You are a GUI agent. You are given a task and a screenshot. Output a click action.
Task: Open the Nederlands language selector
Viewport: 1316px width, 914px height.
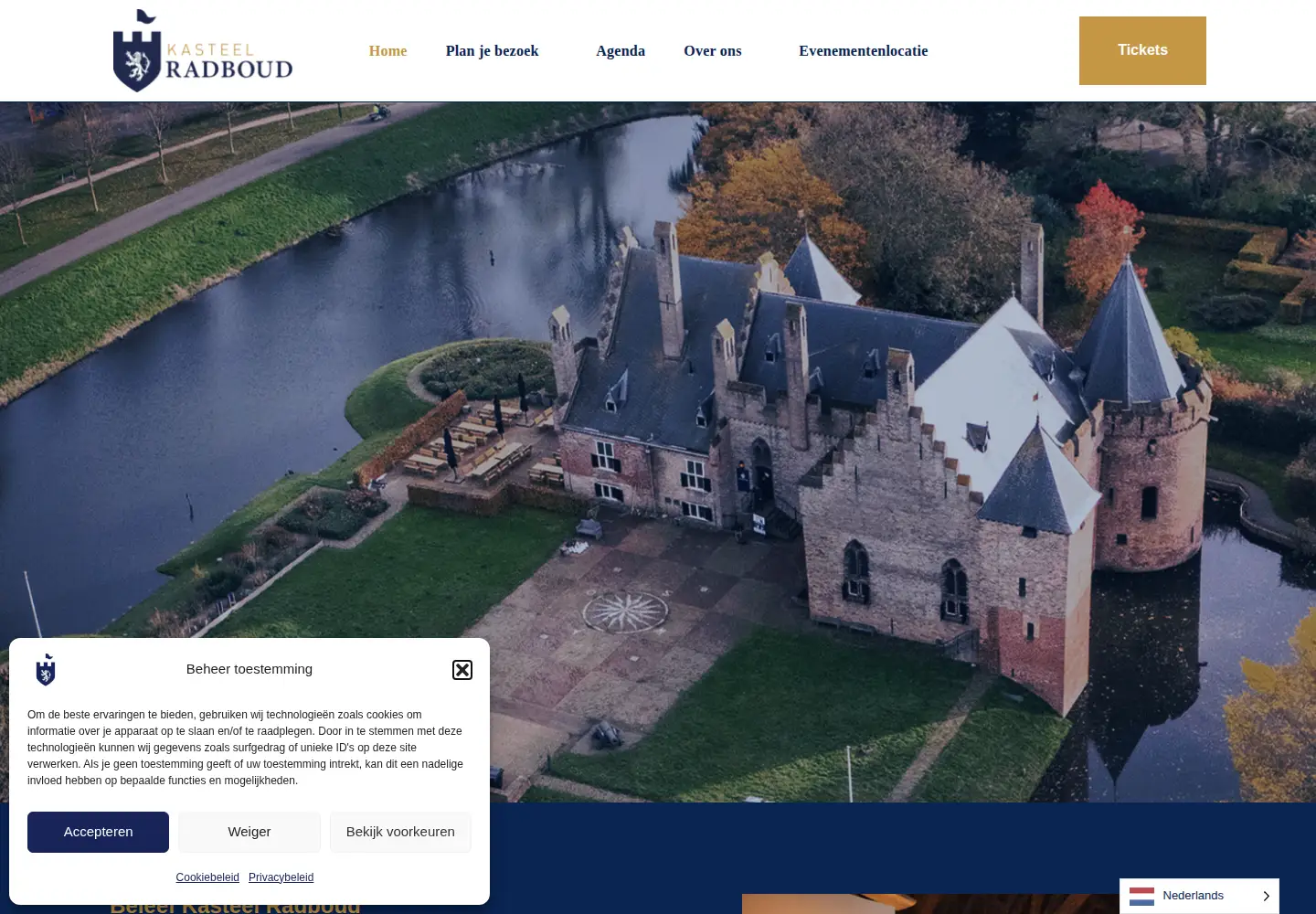tap(1199, 896)
